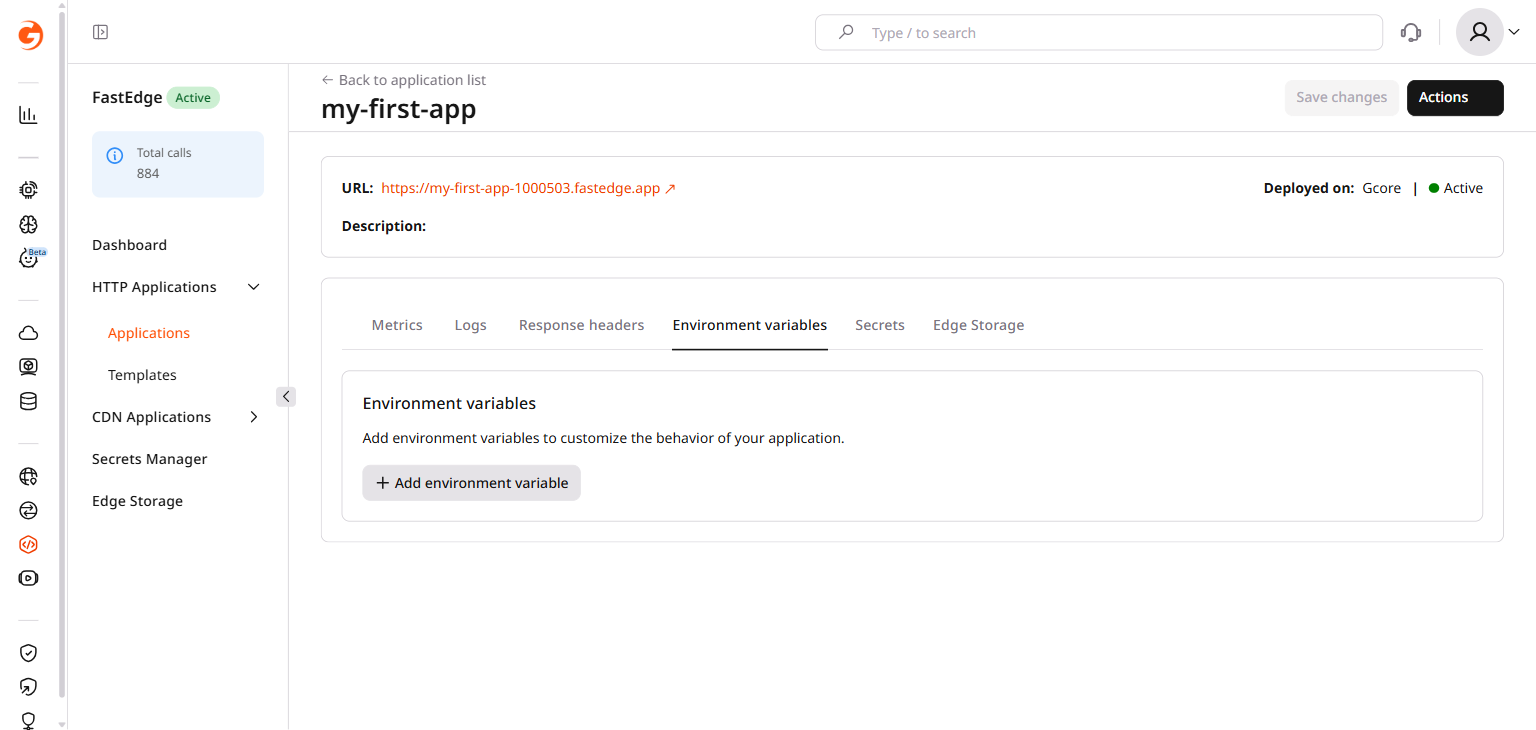This screenshot has width=1536, height=730.
Task: Click the orange Gcore logo
Action: tap(30, 35)
